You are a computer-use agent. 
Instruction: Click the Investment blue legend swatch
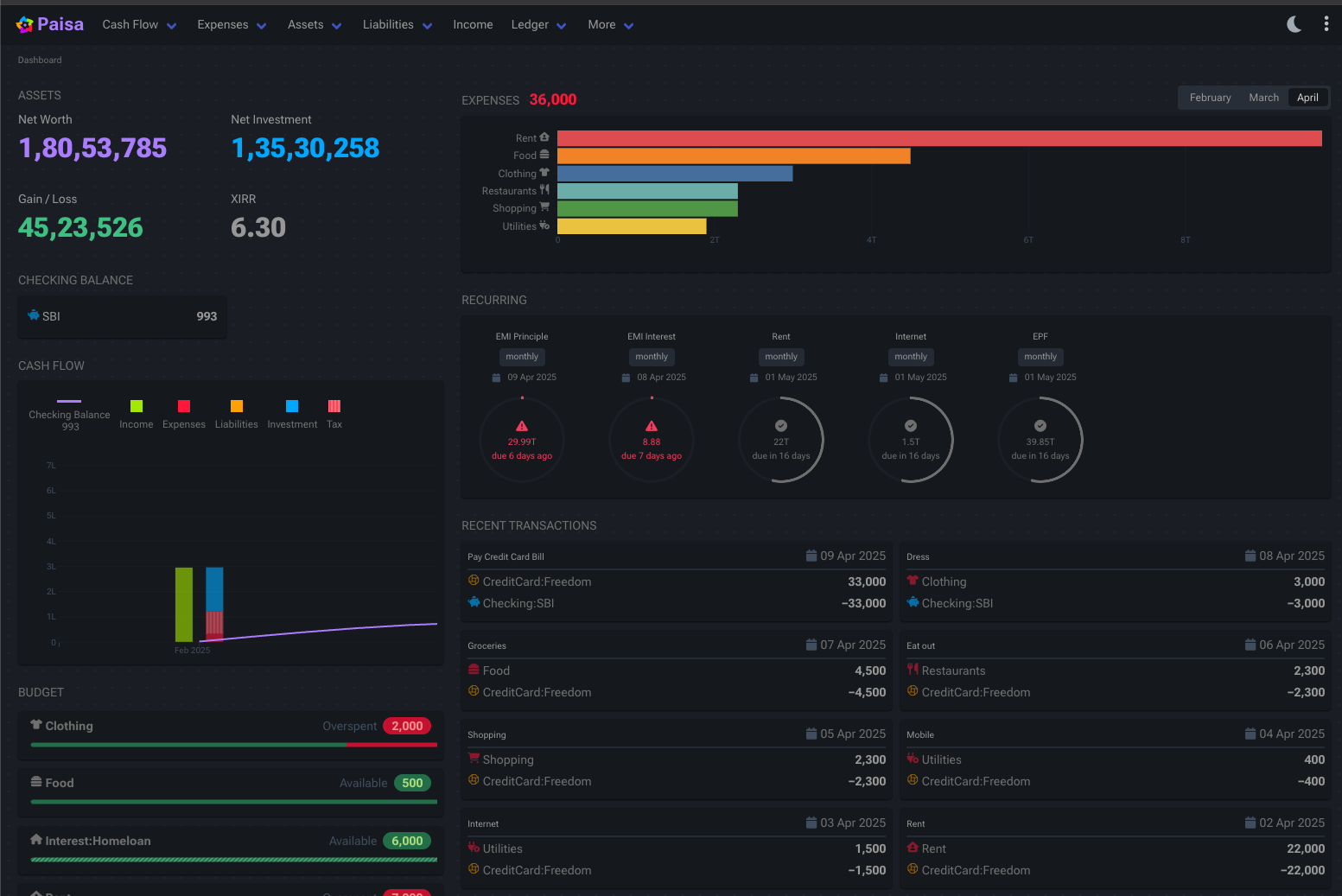[292, 406]
